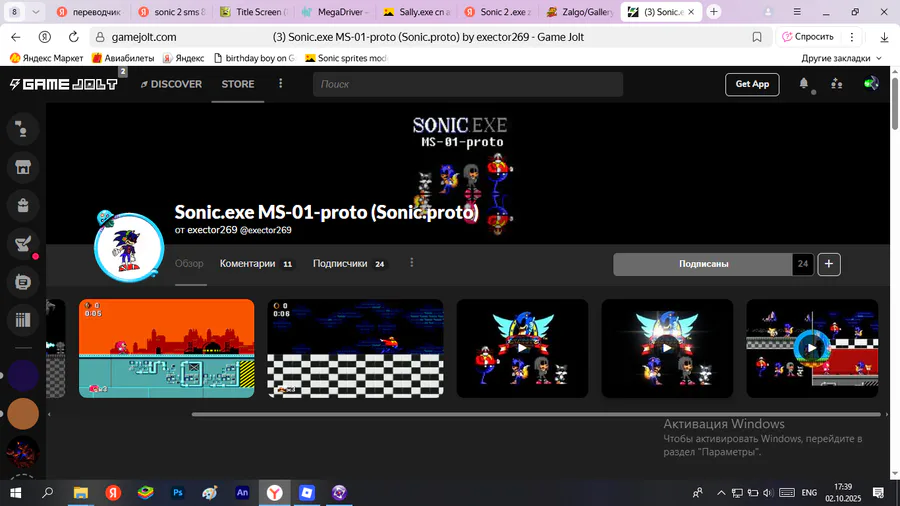The image size is (900, 506).
Task: Open Sonic sprites mod bookmark
Action: click(x=347, y=58)
